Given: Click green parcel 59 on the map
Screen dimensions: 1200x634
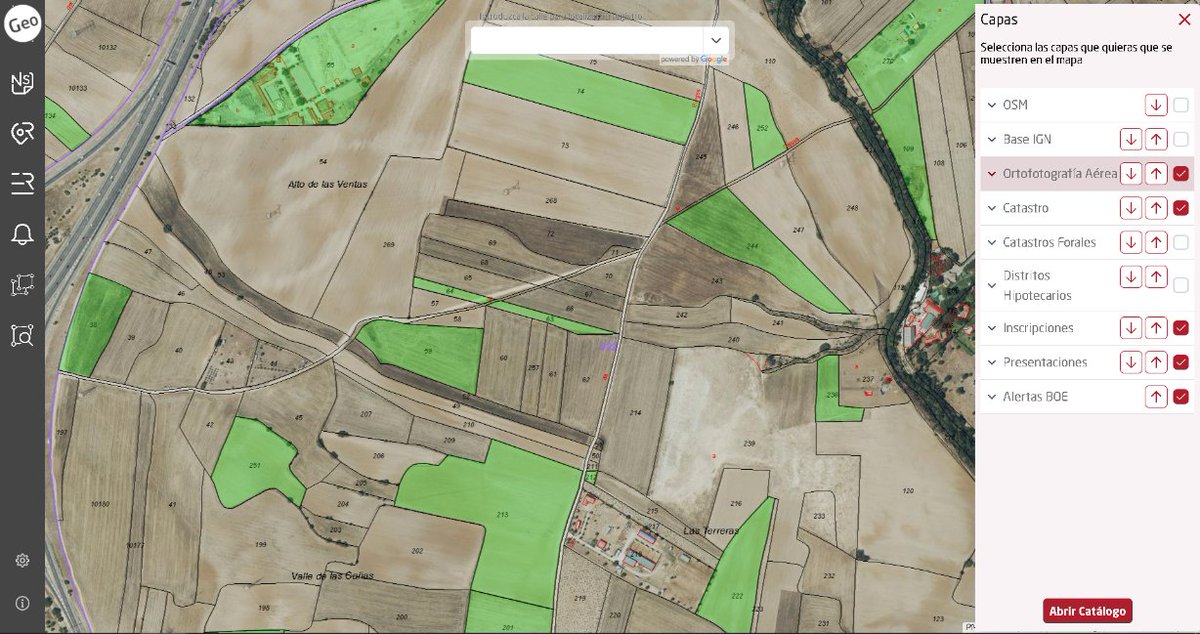Looking at the screenshot, I should click(x=429, y=352).
